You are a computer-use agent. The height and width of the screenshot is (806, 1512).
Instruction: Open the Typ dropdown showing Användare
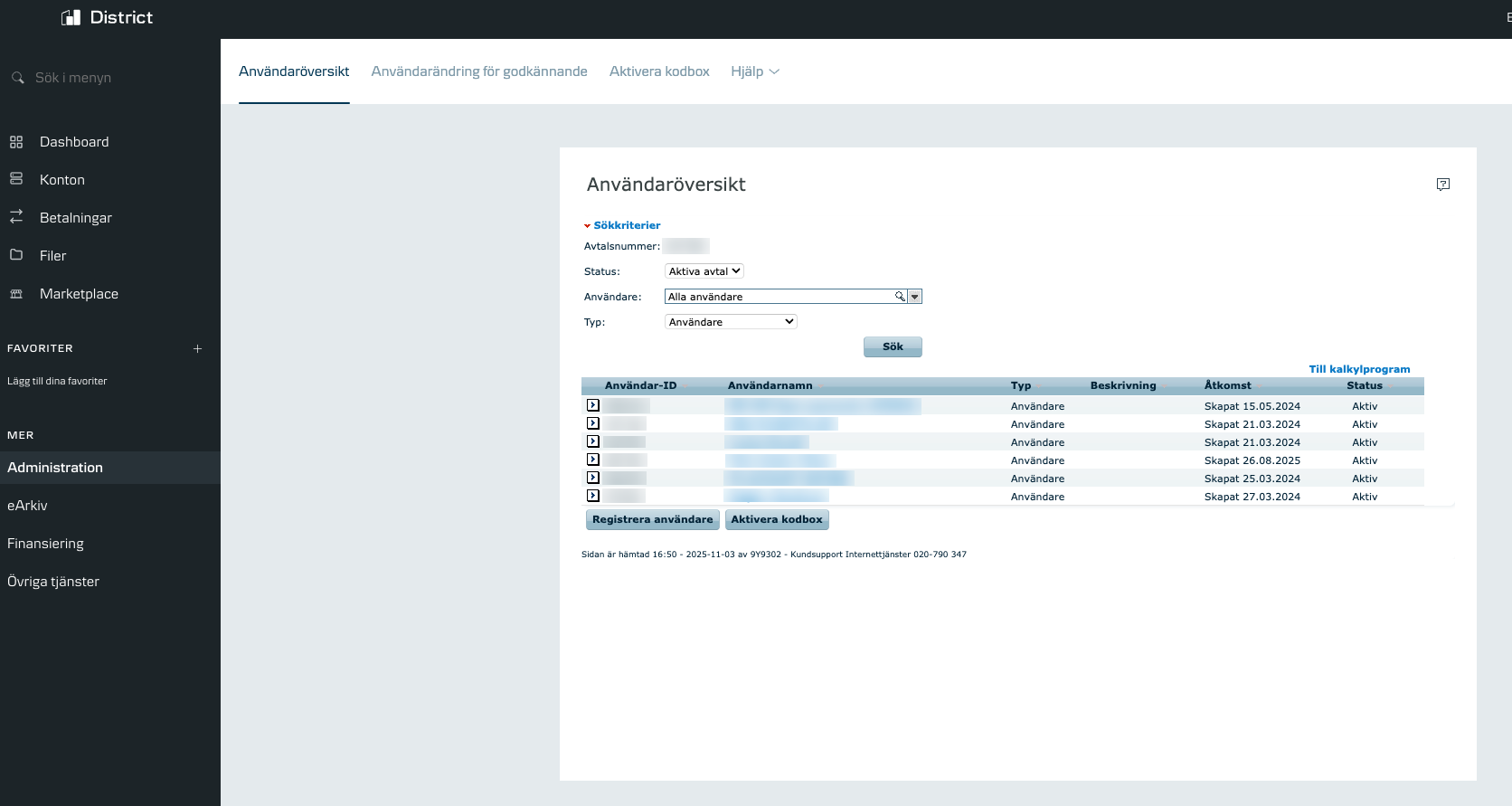[x=731, y=322]
